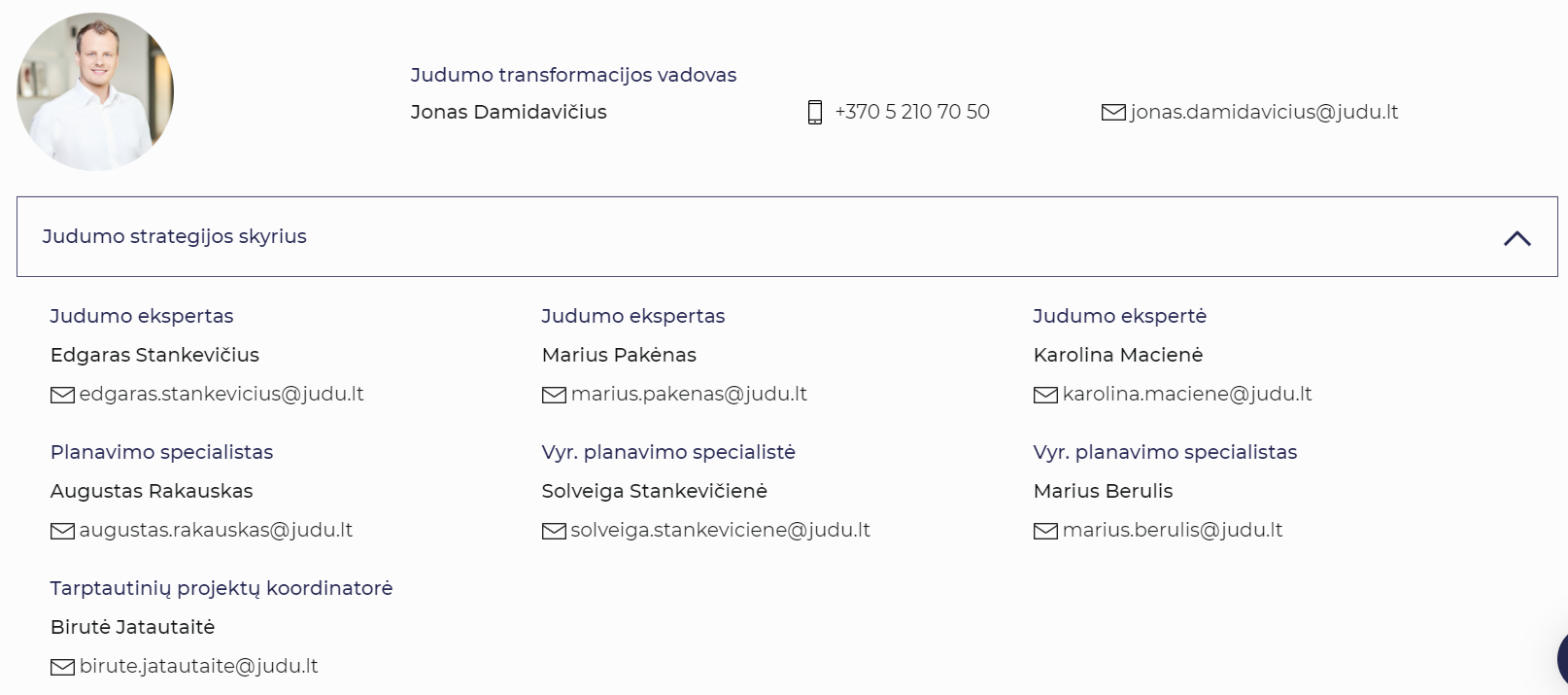Open Jonas Damidavičius profile photo
1568x695 pixels.
coord(95,91)
